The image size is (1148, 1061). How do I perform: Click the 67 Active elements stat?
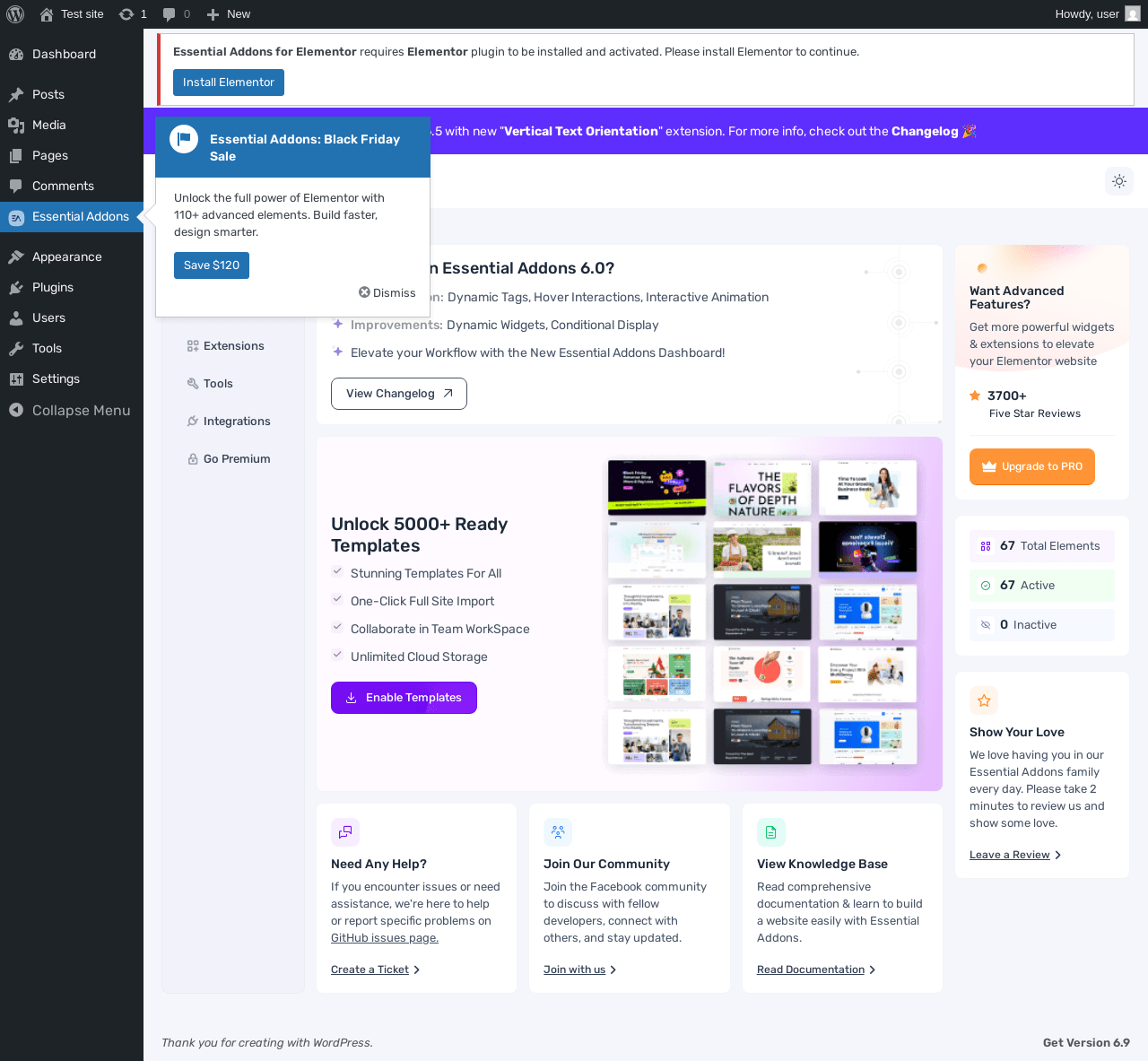1042,586
